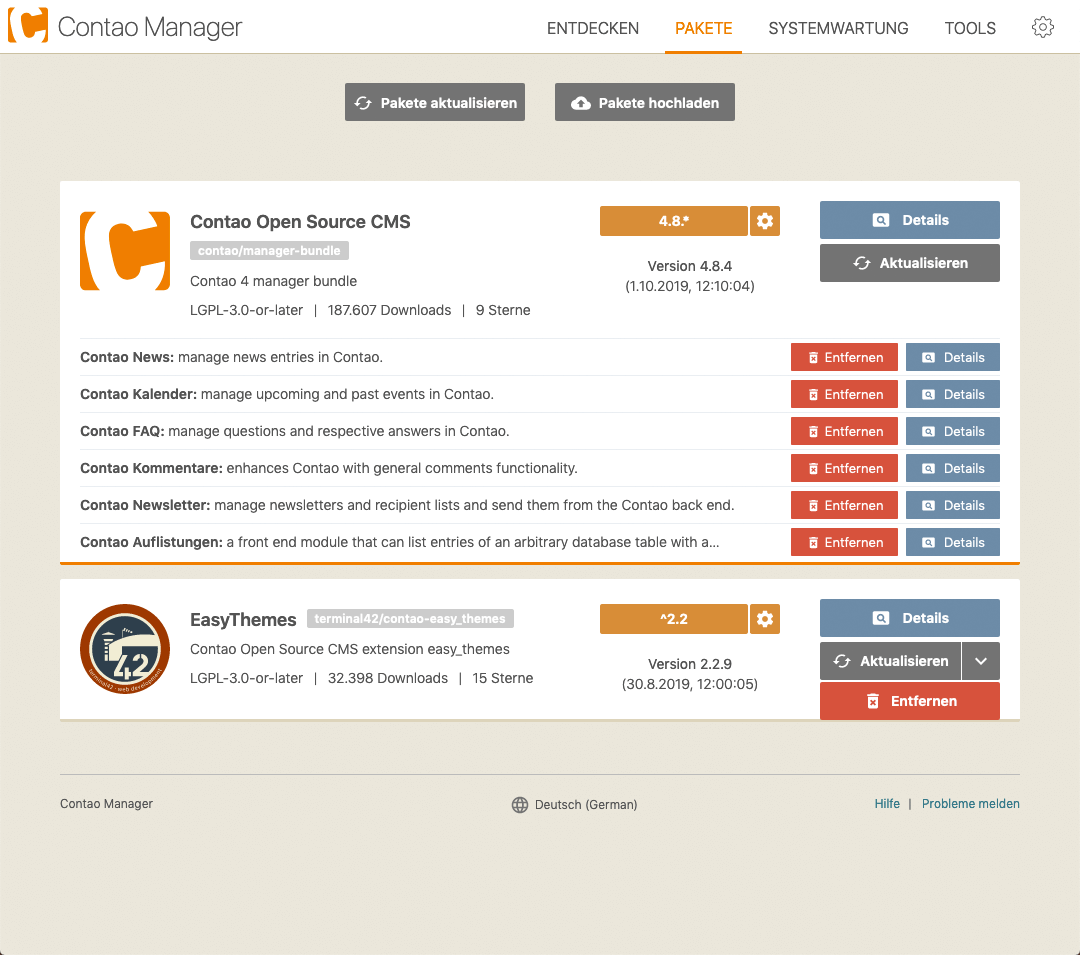Click terminal42/contao-easy_themes tag

click(x=410, y=618)
